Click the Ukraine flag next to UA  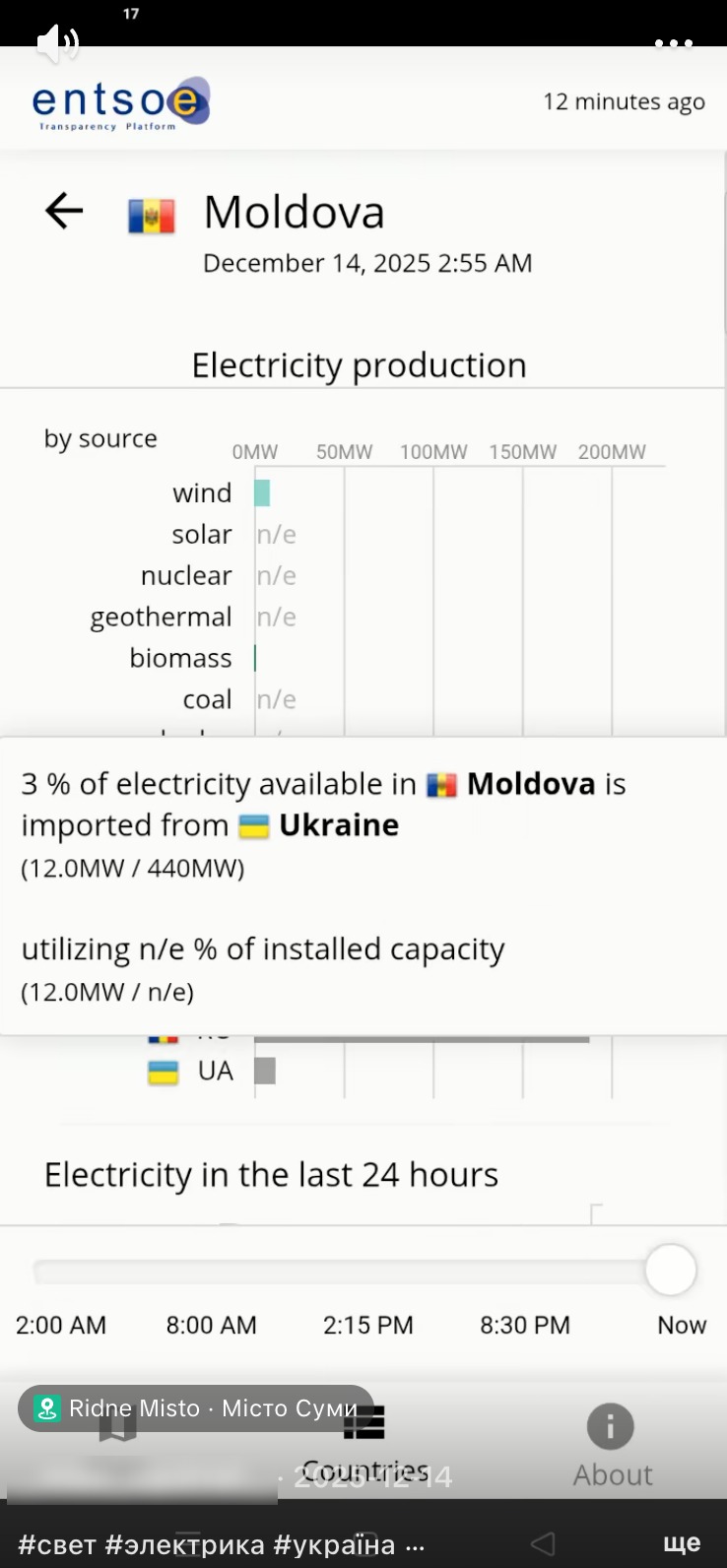163,1072
